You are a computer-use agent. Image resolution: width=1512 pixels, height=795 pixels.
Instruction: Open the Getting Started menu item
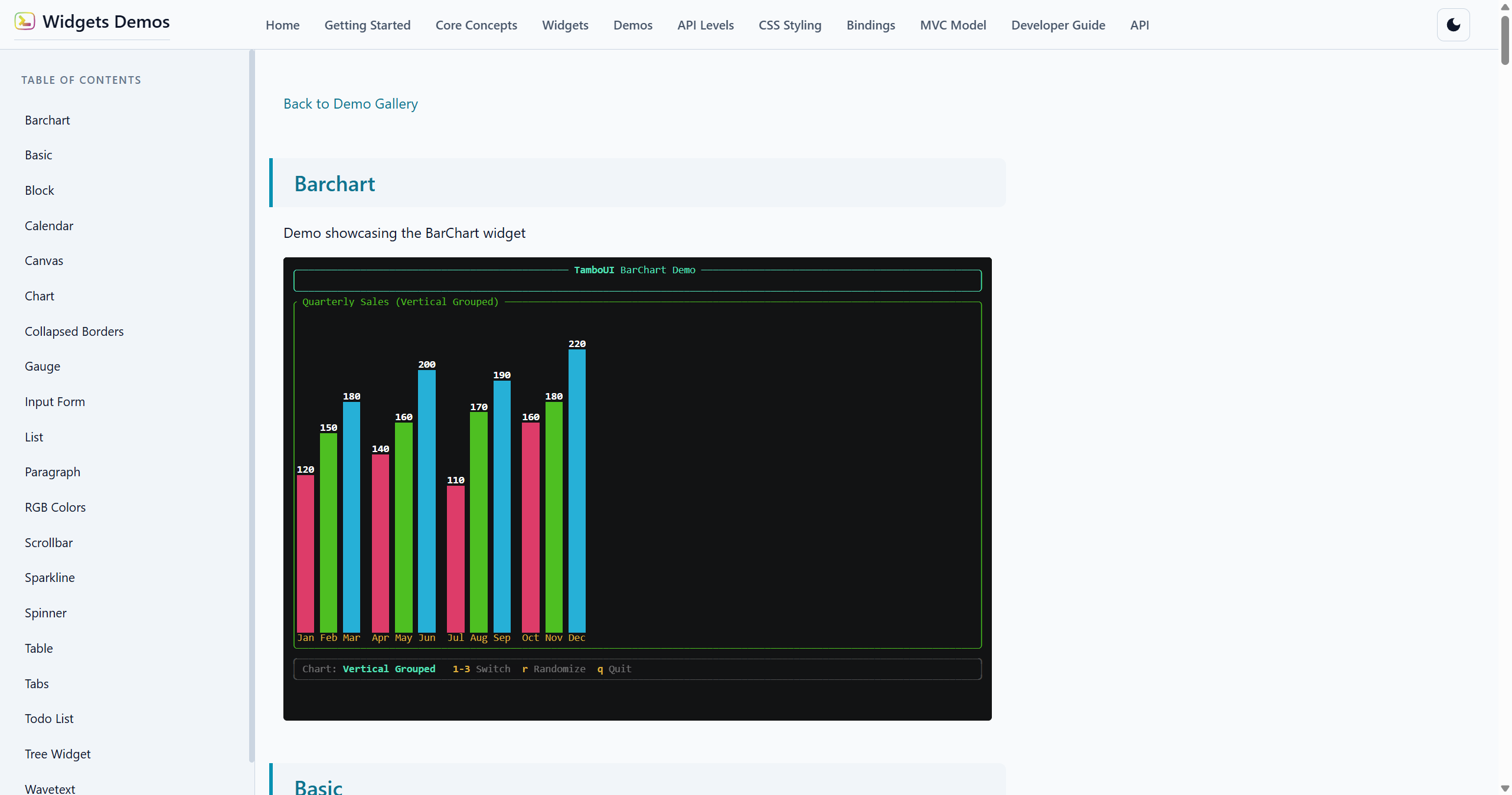tap(367, 25)
